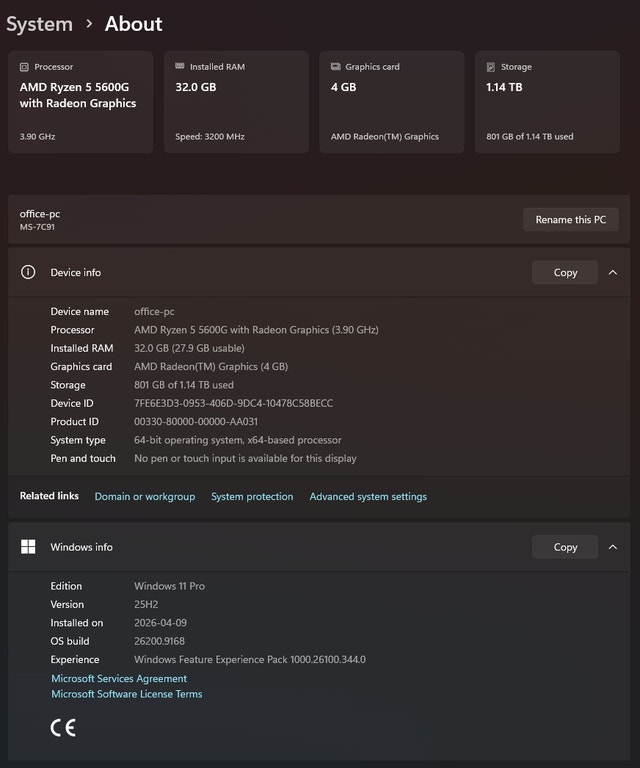The image size is (640, 768).
Task: Collapse the Device info section chevron
Action: (613, 272)
